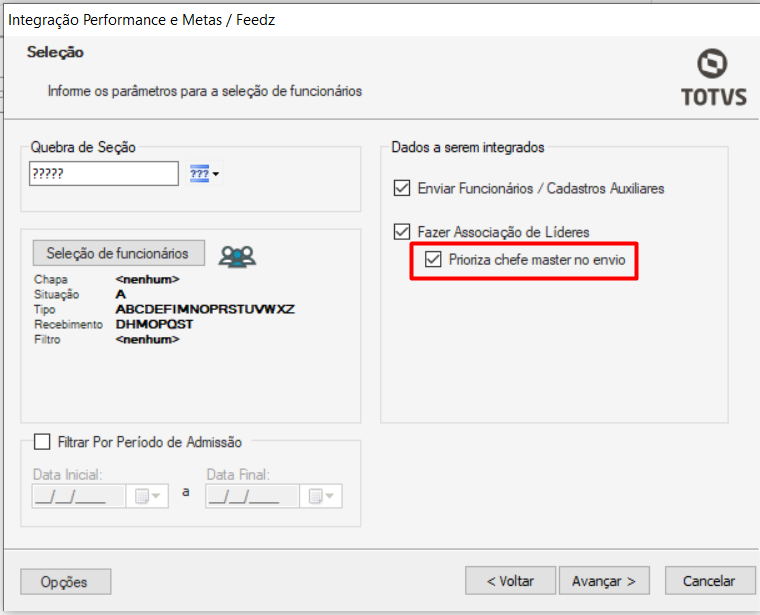Uncheck Fazer Associação de Líderes
760x615 pixels.
pos(402,232)
